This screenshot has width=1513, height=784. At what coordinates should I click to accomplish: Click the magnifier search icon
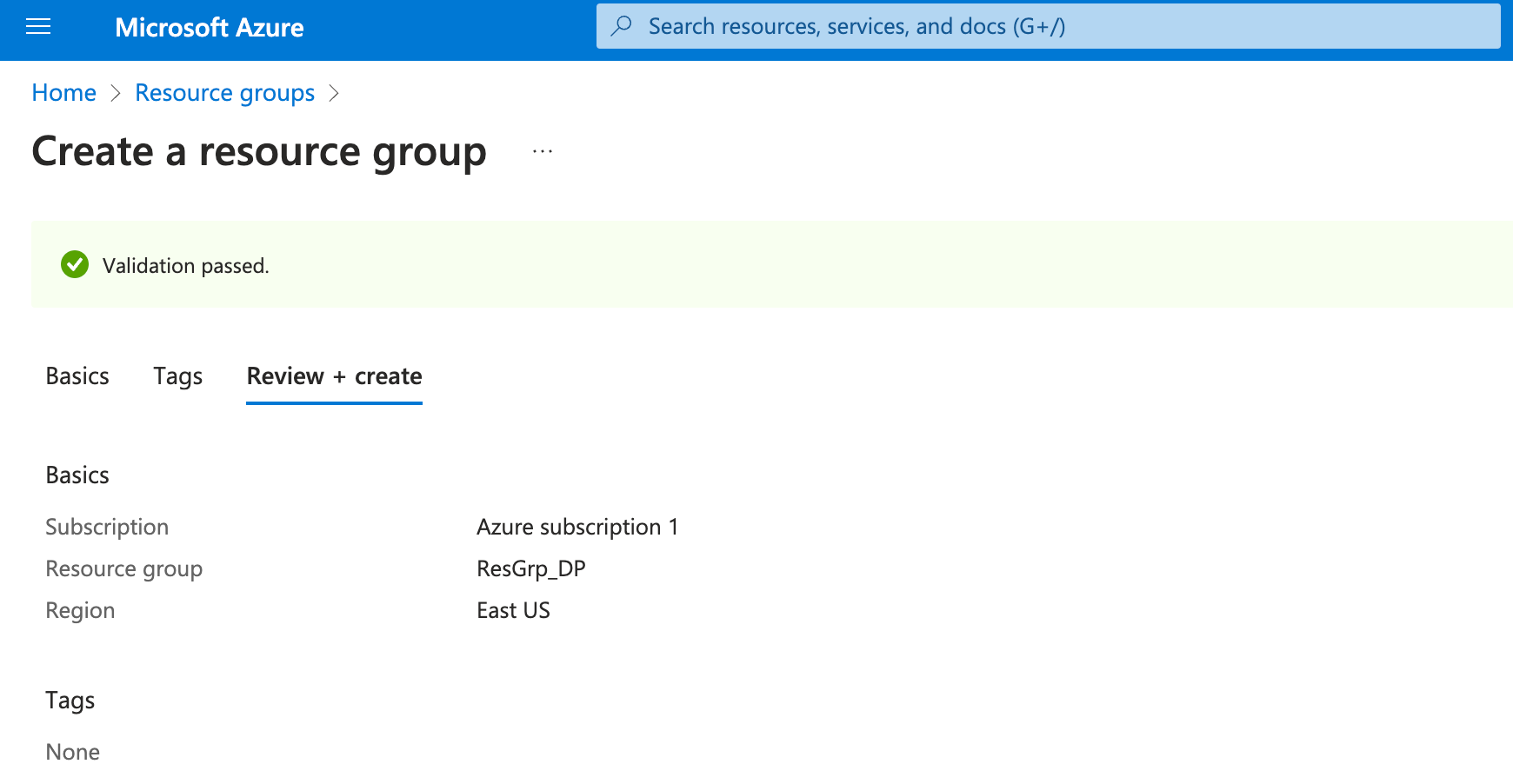[621, 26]
